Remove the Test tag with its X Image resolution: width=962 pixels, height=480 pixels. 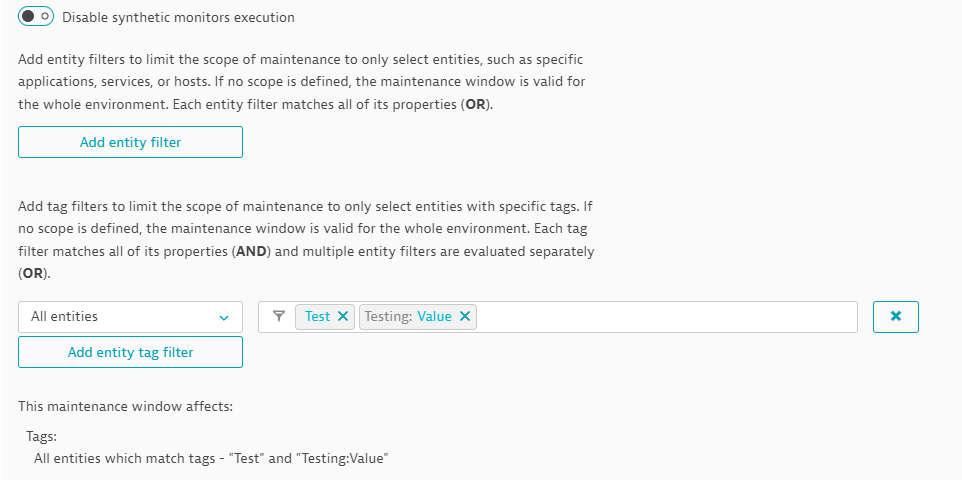tap(343, 317)
